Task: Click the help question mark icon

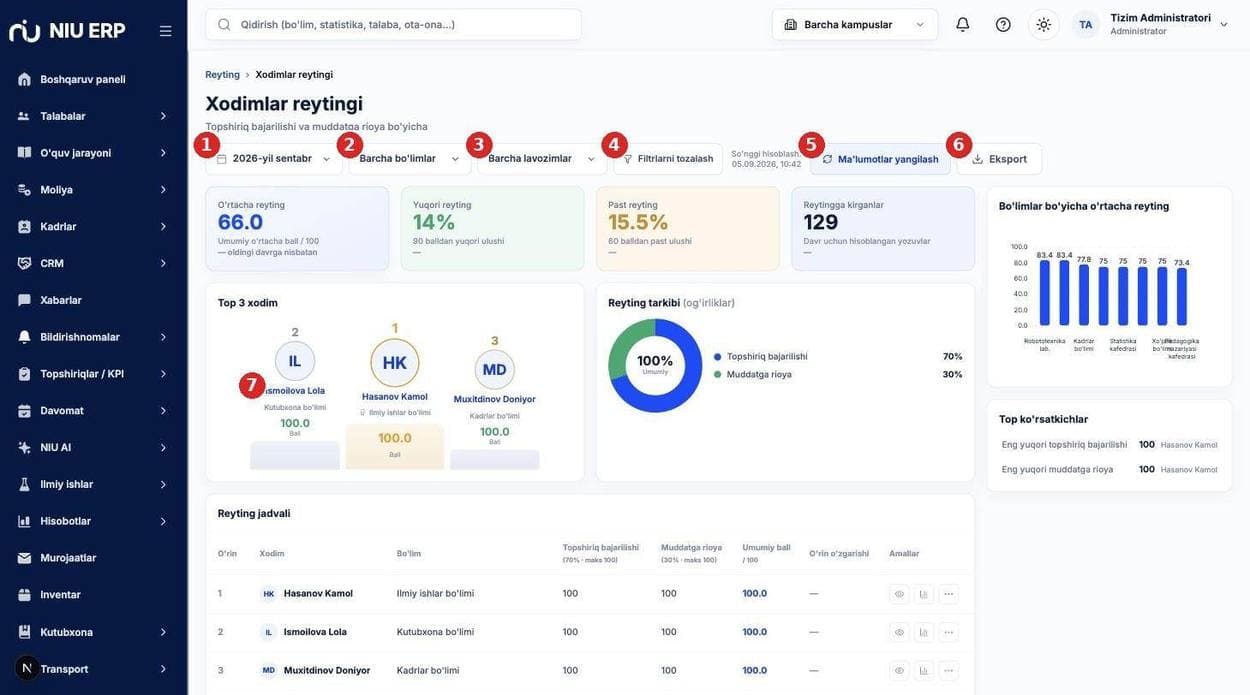Action: pos(1003,24)
